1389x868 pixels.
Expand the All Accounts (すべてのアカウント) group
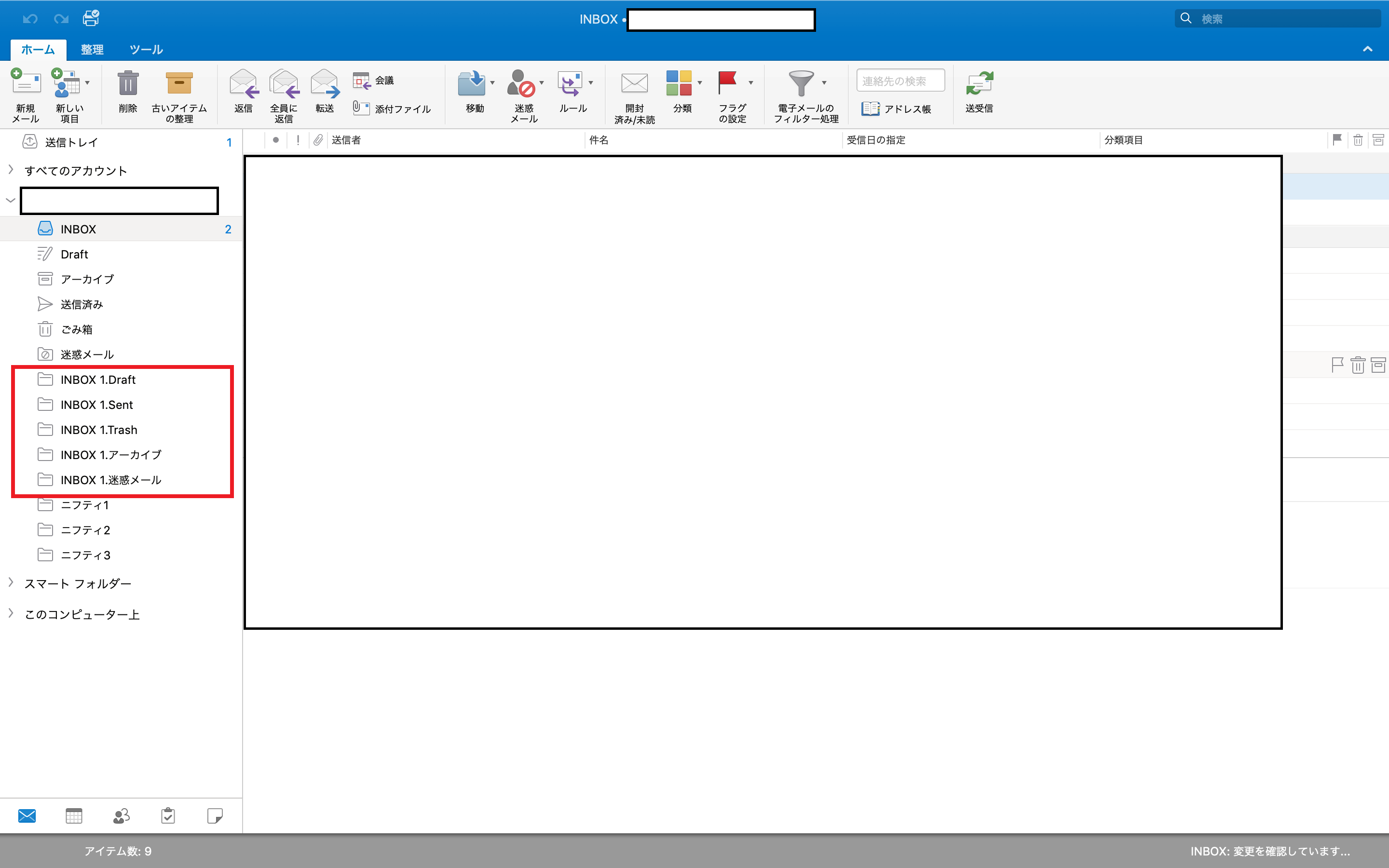11,170
